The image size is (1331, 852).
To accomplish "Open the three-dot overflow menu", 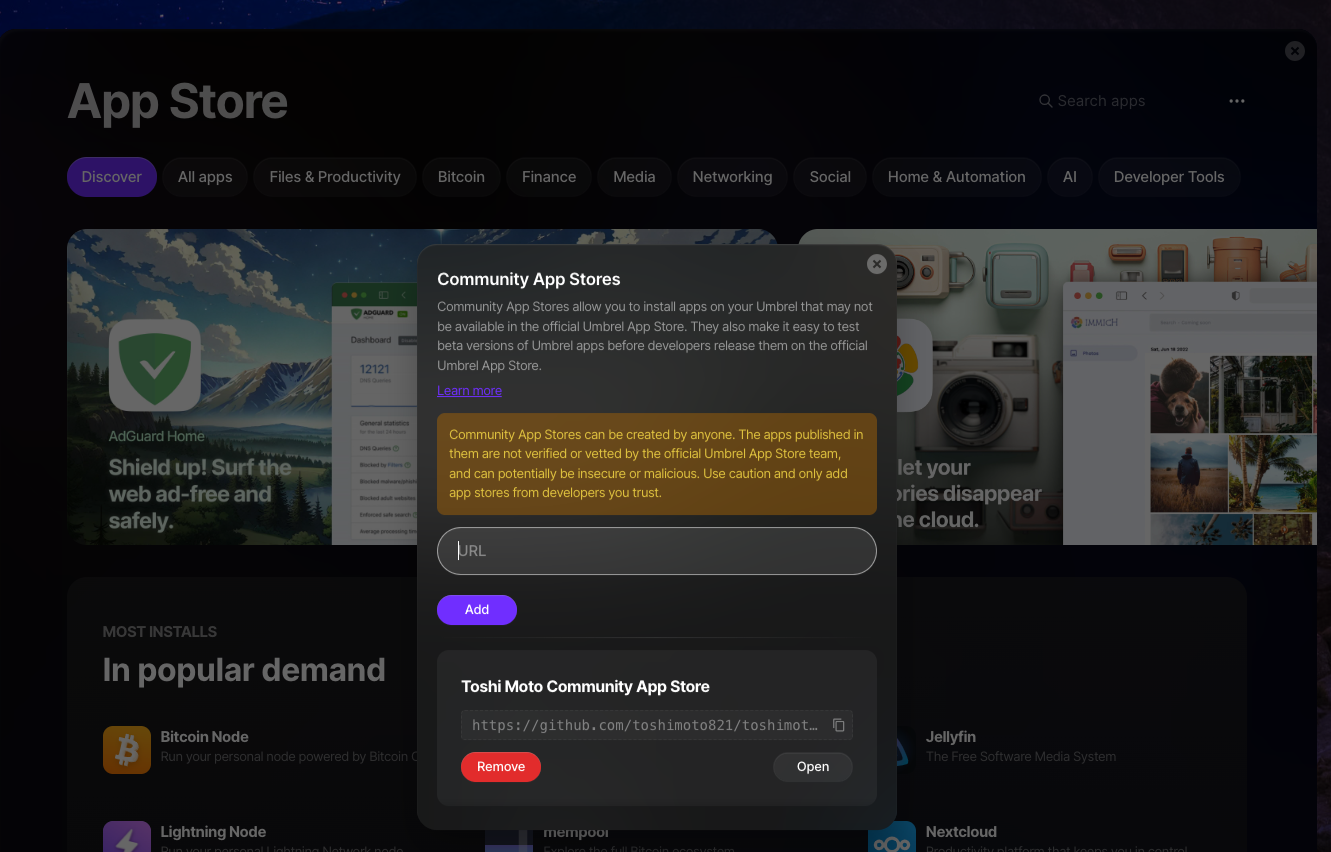I will (1237, 100).
